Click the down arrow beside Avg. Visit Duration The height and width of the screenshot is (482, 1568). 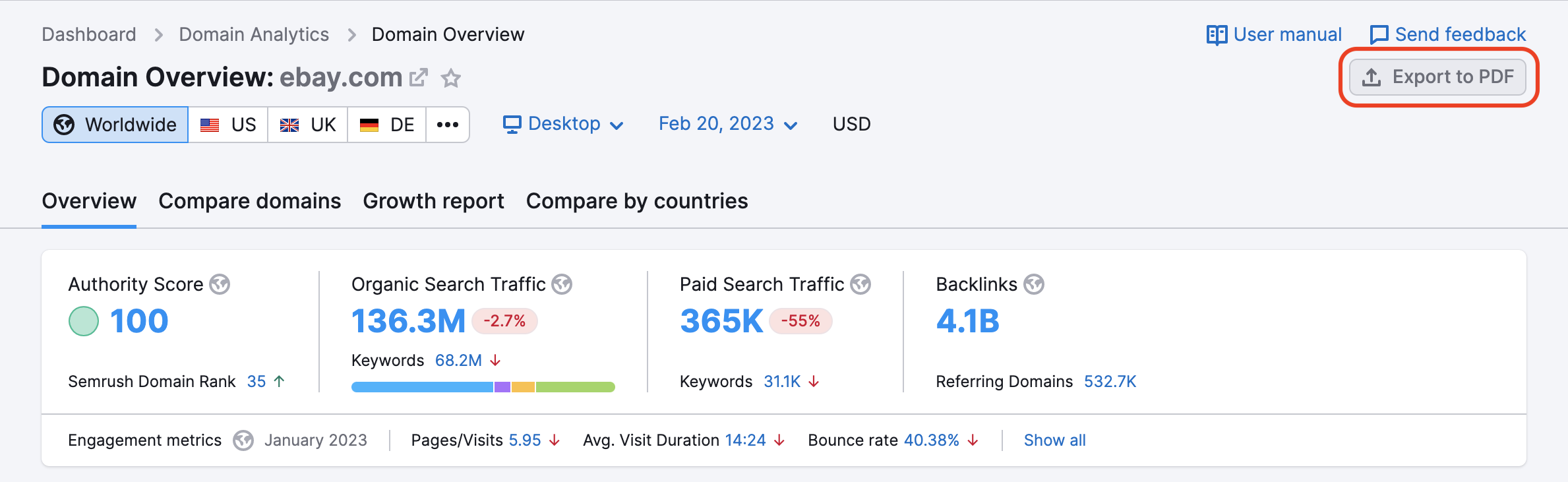[x=779, y=440]
